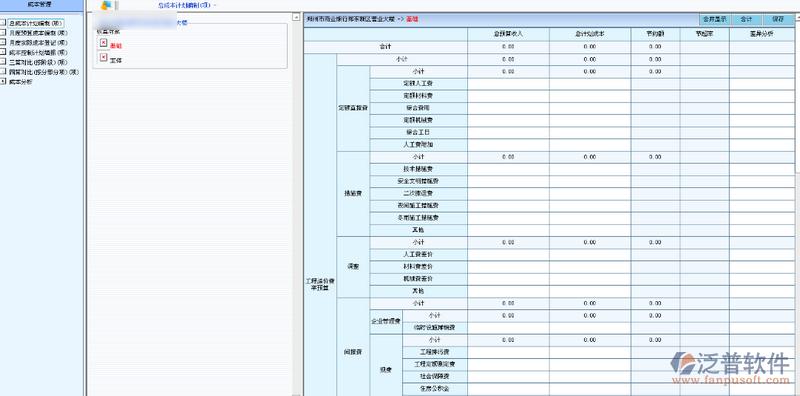Image resolution: width=800 pixels, height=396 pixels.
Task: Click the 工程定额测定费 row label
Action: click(435, 364)
